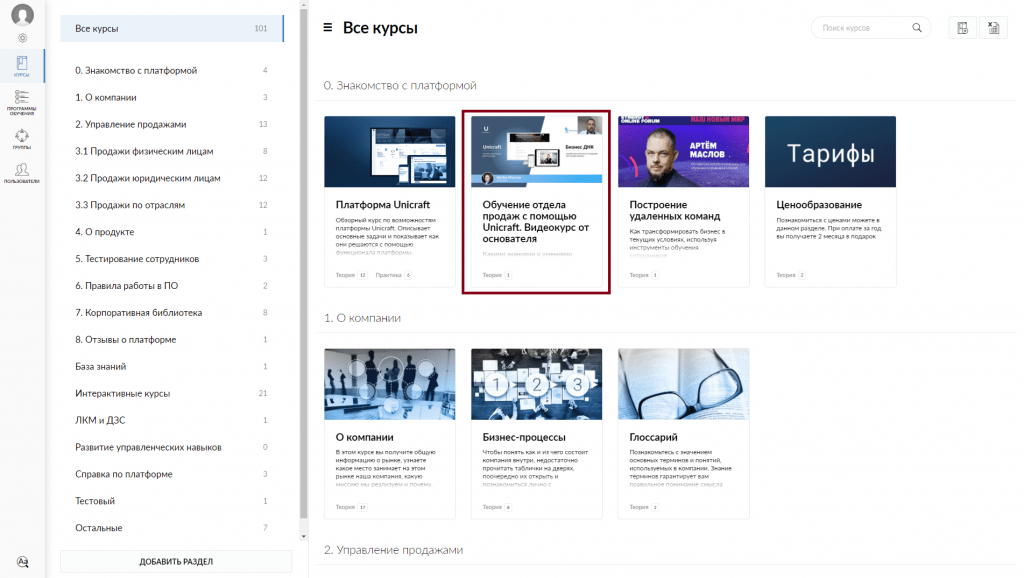Open 5. Тестирование сотрудников section

tap(172, 259)
